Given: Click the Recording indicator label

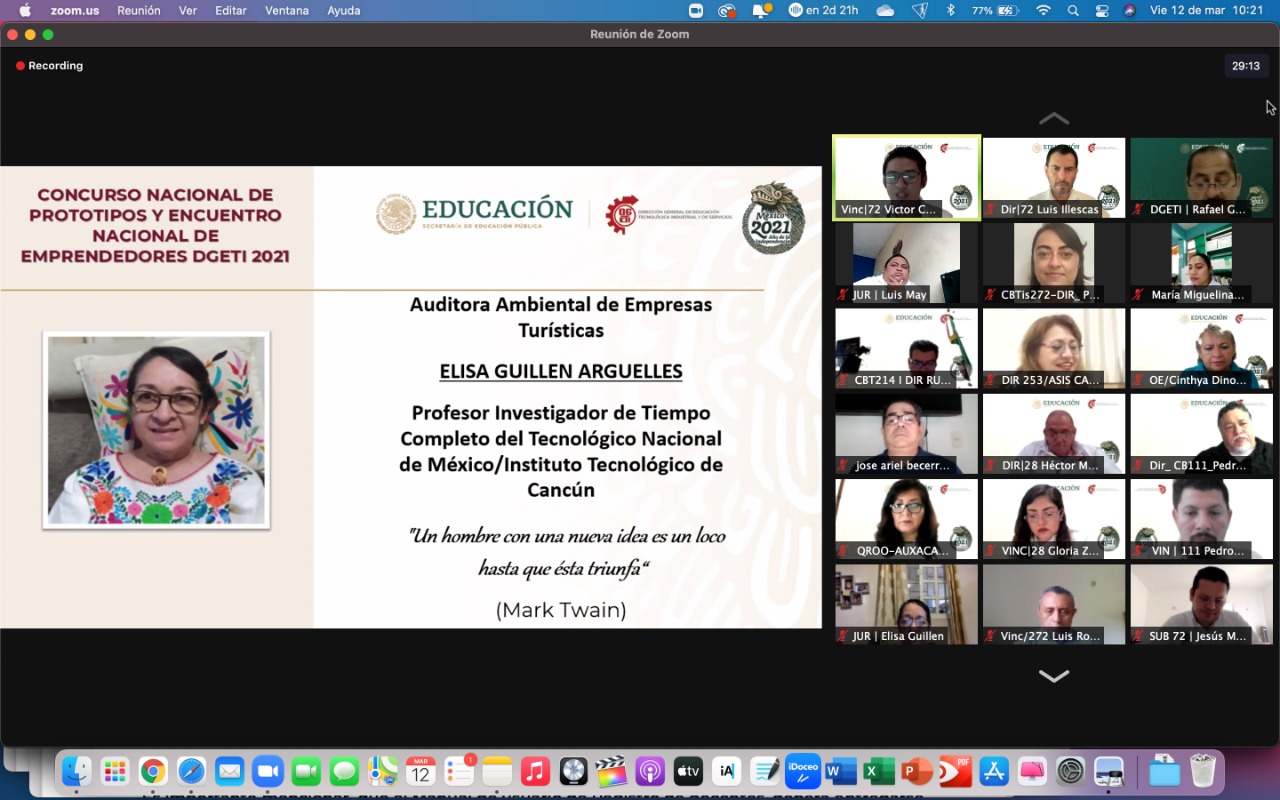Looking at the screenshot, I should pos(55,66).
